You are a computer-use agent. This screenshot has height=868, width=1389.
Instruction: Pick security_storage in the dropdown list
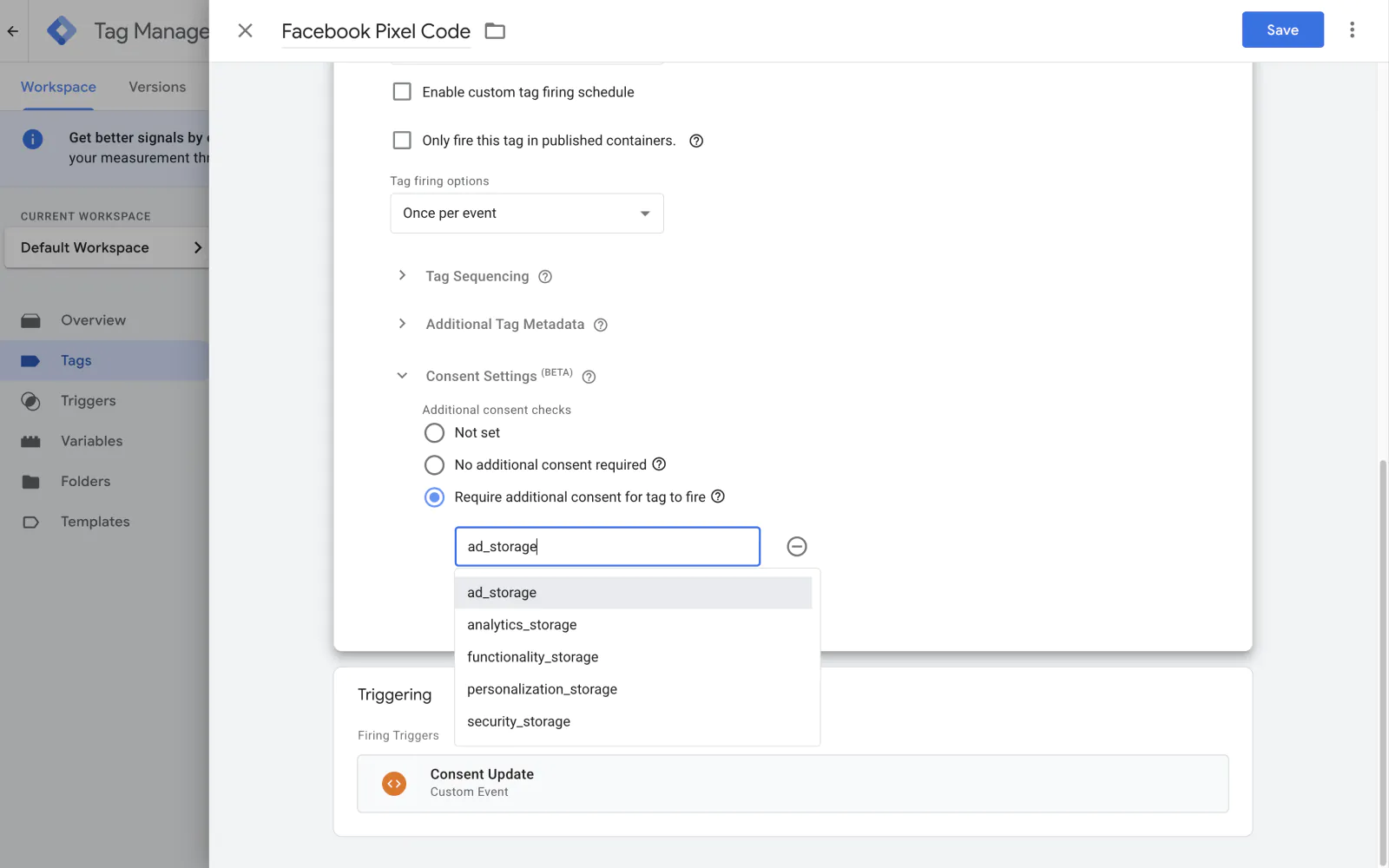[x=518, y=721]
